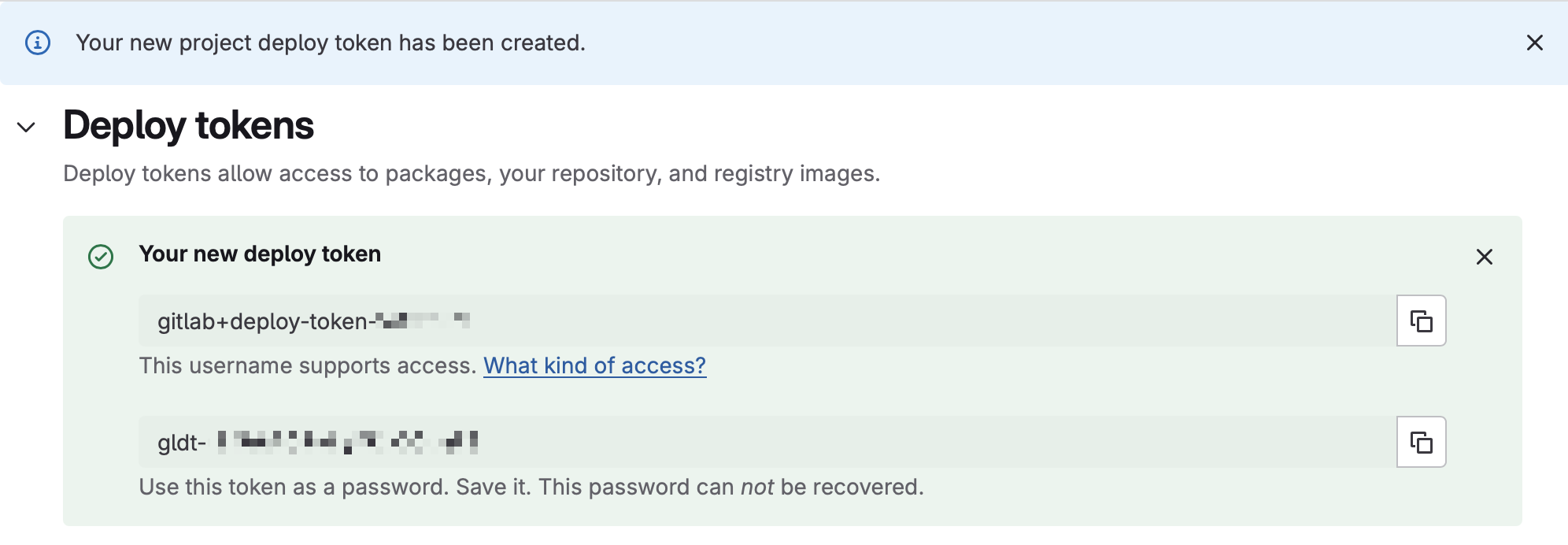1568x545 pixels.
Task: Copy the gitlab+deploy-token username
Action: click(1421, 321)
